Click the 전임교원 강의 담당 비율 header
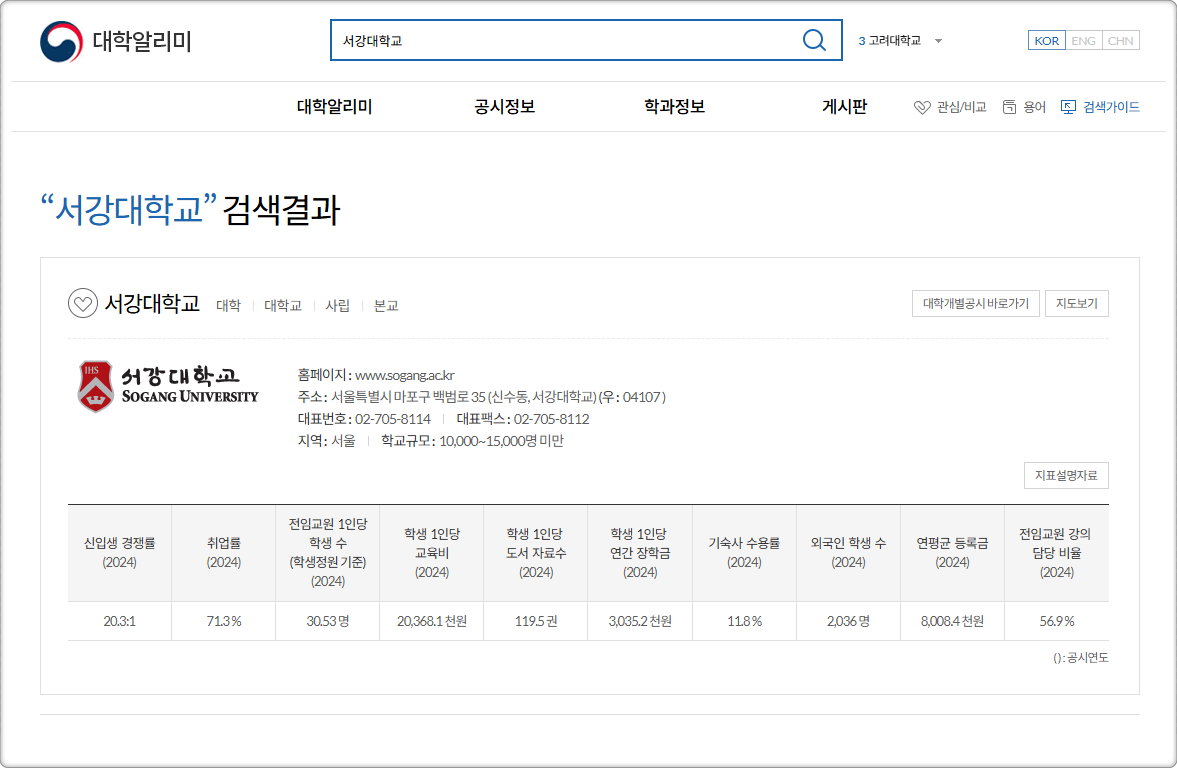Viewport: 1177px width, 768px height. [x=1057, y=553]
